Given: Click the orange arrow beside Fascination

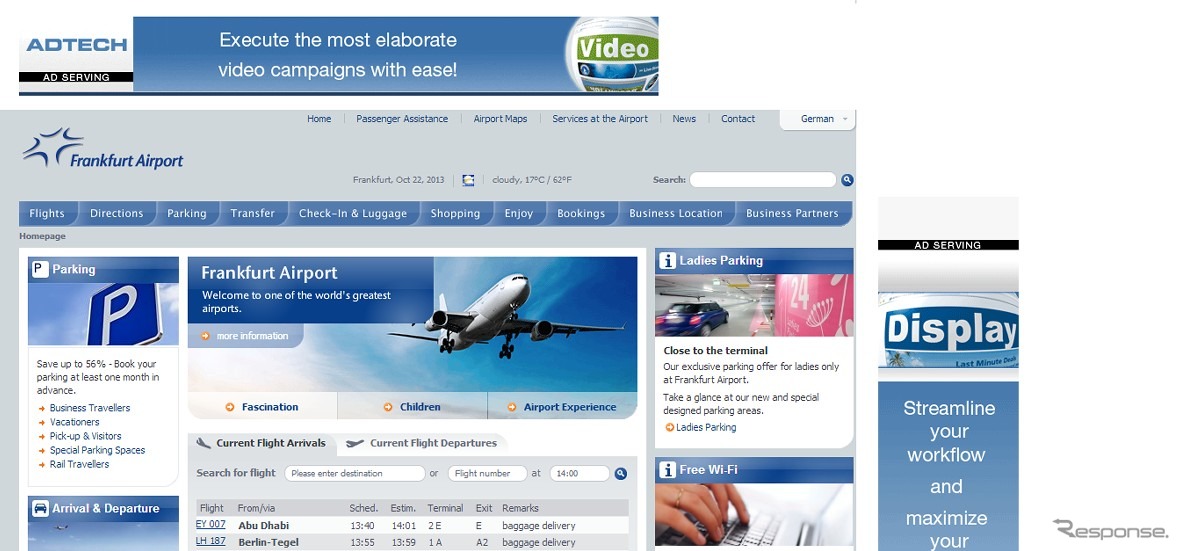Looking at the screenshot, I should (230, 407).
